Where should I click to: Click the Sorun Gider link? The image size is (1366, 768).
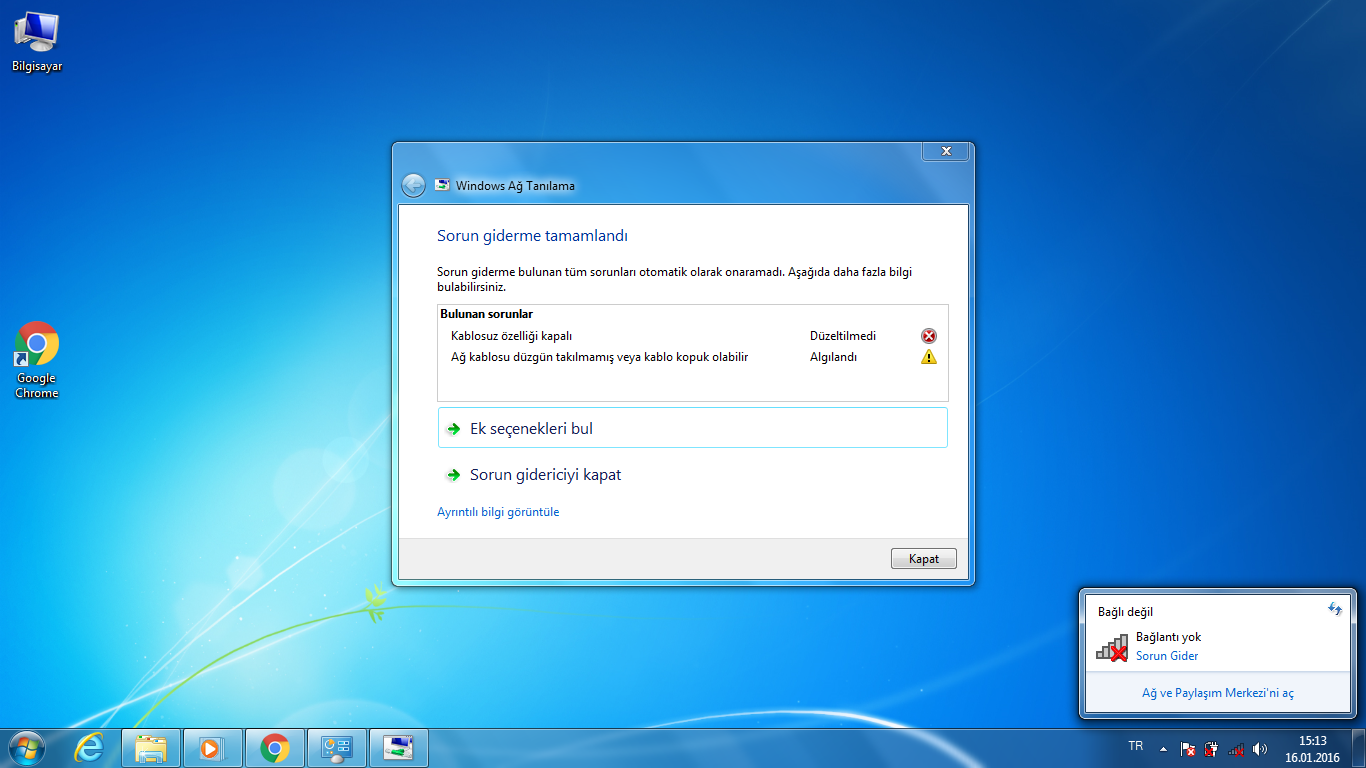tap(1167, 656)
